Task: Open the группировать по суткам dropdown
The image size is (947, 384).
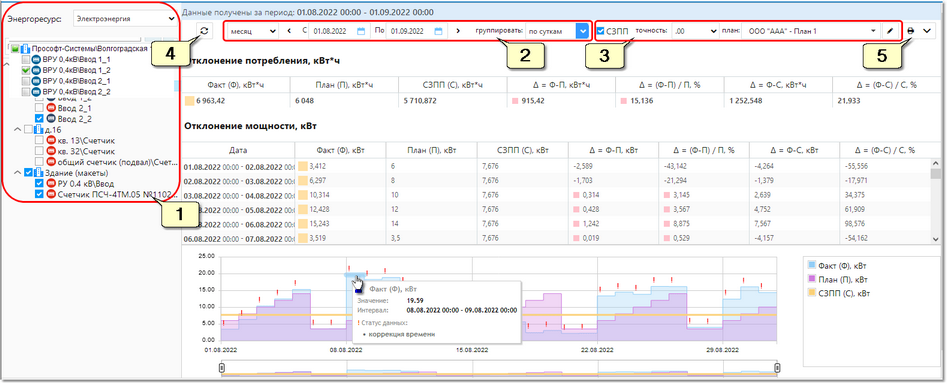Action: pyautogui.click(x=557, y=31)
